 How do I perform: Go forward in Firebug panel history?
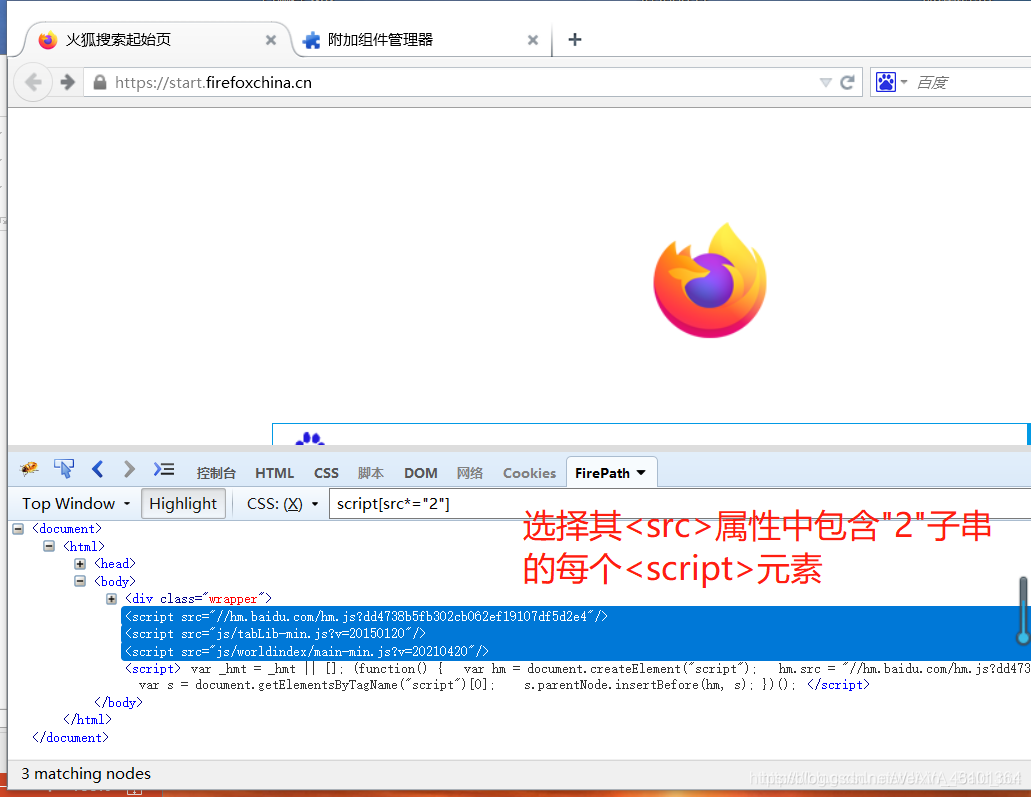point(129,469)
